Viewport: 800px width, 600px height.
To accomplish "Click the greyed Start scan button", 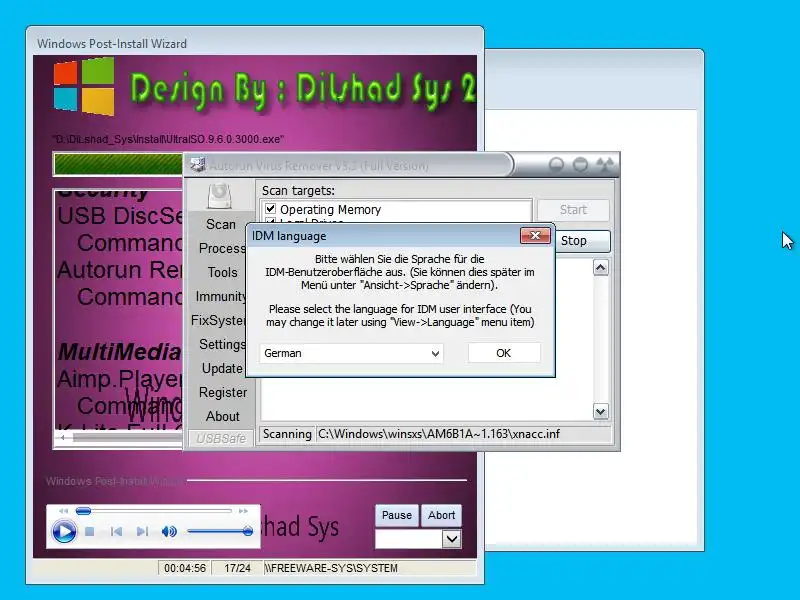I will [x=573, y=210].
